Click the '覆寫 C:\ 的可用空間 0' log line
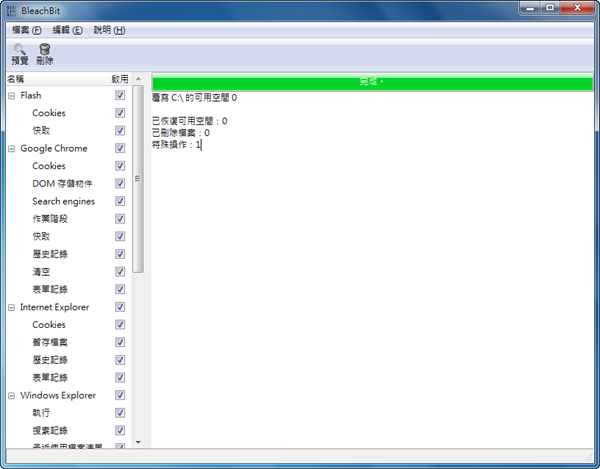The image size is (600, 469). (194, 98)
